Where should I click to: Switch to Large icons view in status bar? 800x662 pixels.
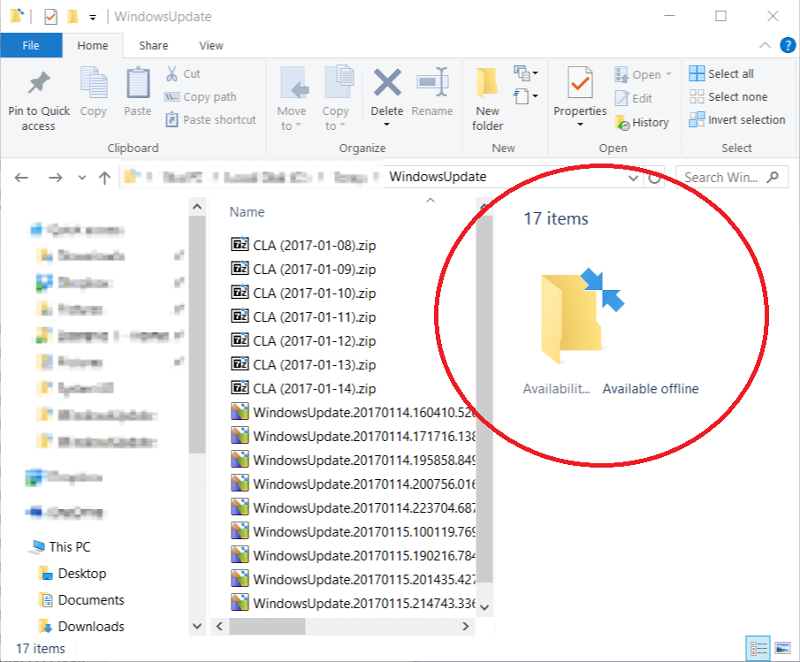pyautogui.click(x=783, y=648)
